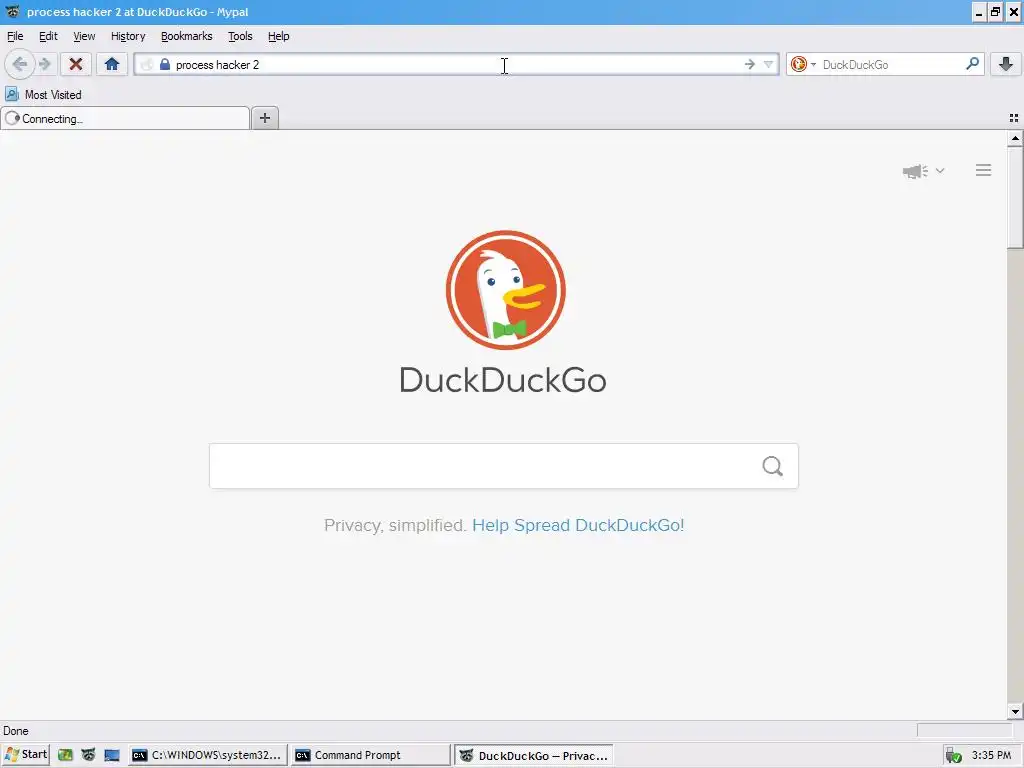This screenshot has width=1024, height=768.
Task: Open the File menu
Action: 15,36
